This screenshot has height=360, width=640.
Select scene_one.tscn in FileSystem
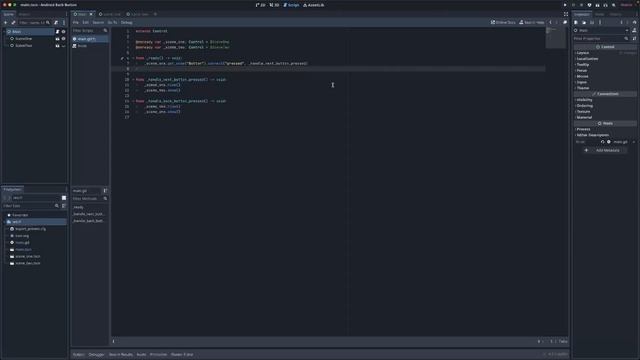pyautogui.click(x=28, y=256)
